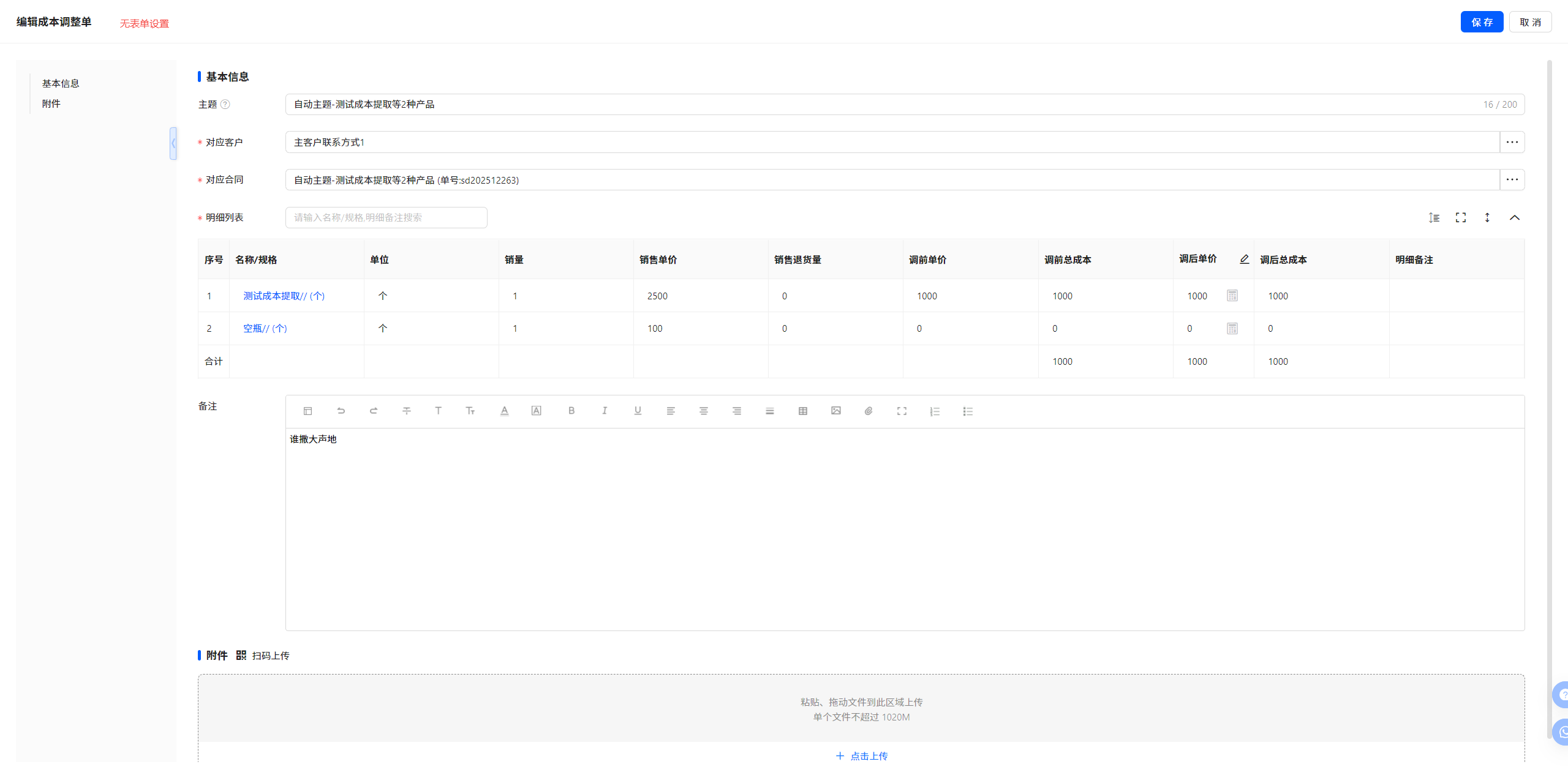
Task: Click the undo icon in the editor toolbar
Action: point(341,411)
